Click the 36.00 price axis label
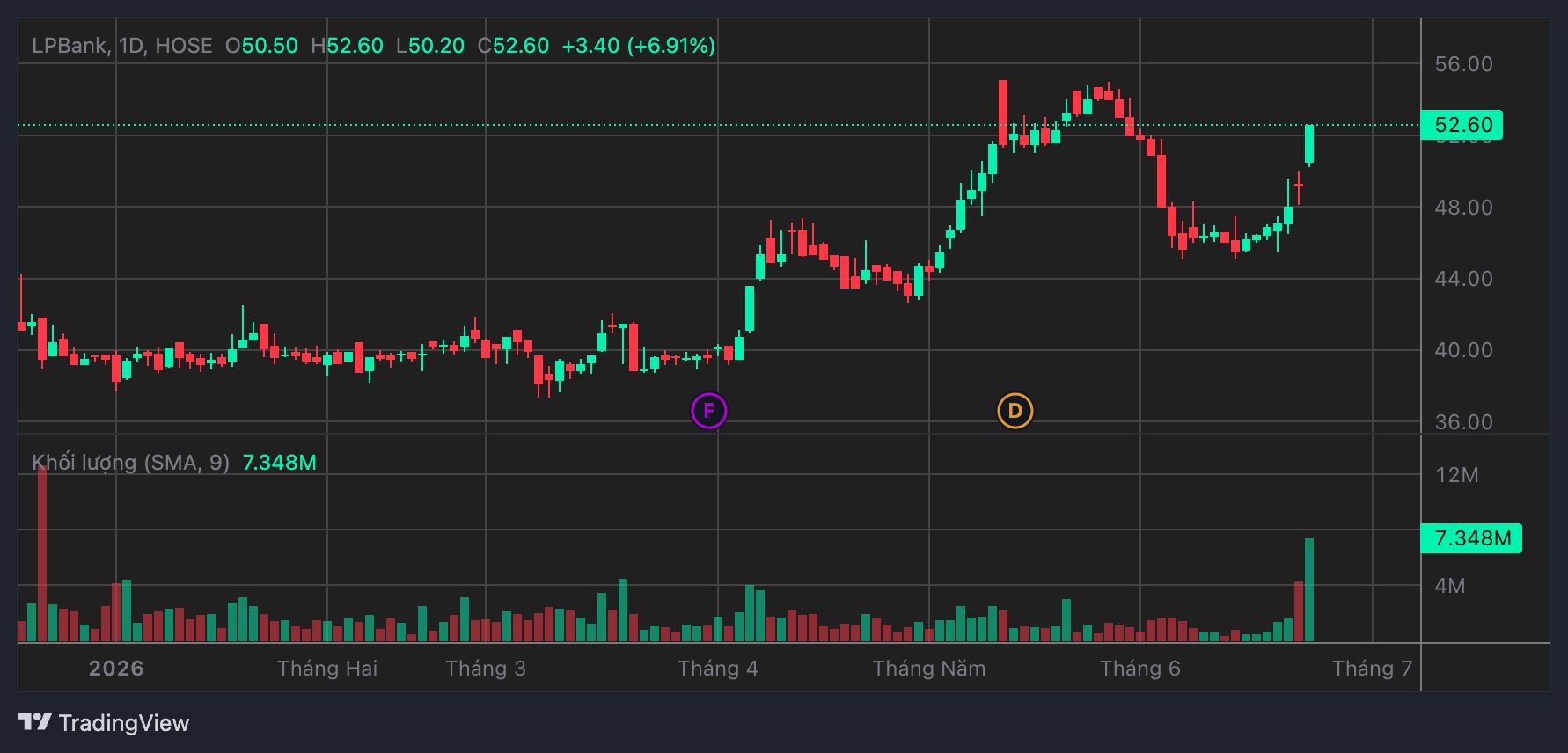Screen dimensions: 1568x753 coord(1463,422)
